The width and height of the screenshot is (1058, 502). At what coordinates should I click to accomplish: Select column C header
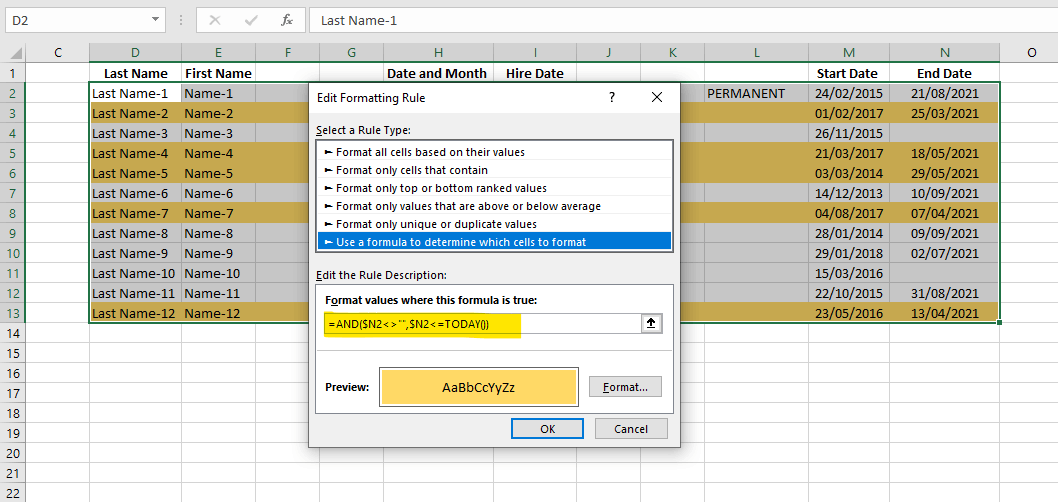pyautogui.click(x=57, y=53)
